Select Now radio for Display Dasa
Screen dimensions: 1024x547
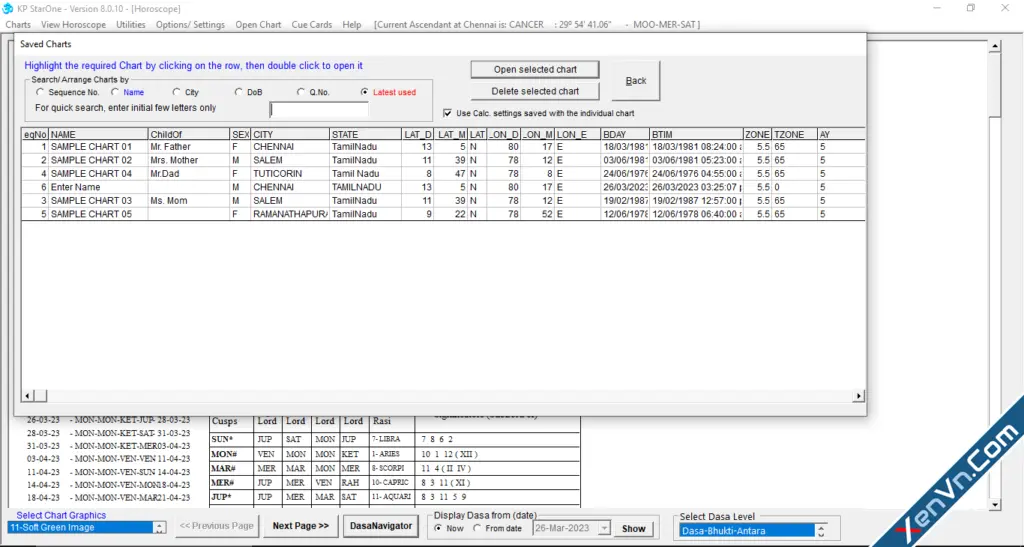point(438,528)
